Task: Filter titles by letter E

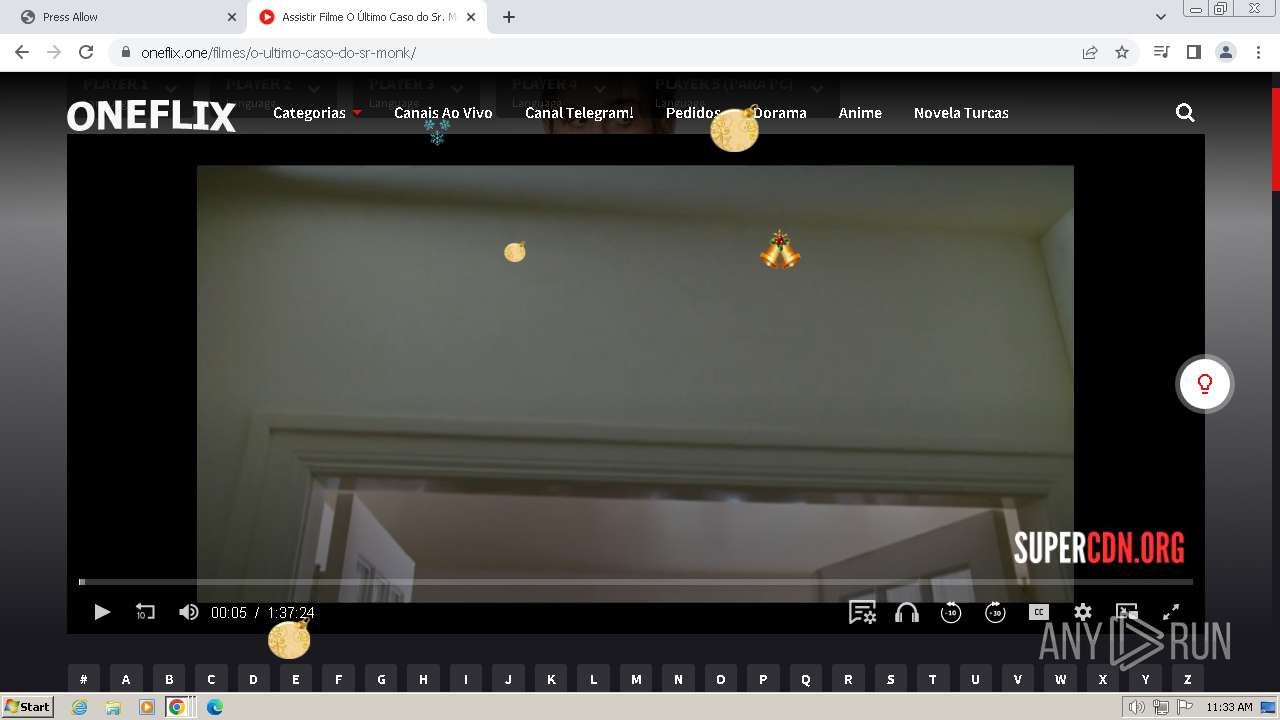Action: click(x=296, y=679)
